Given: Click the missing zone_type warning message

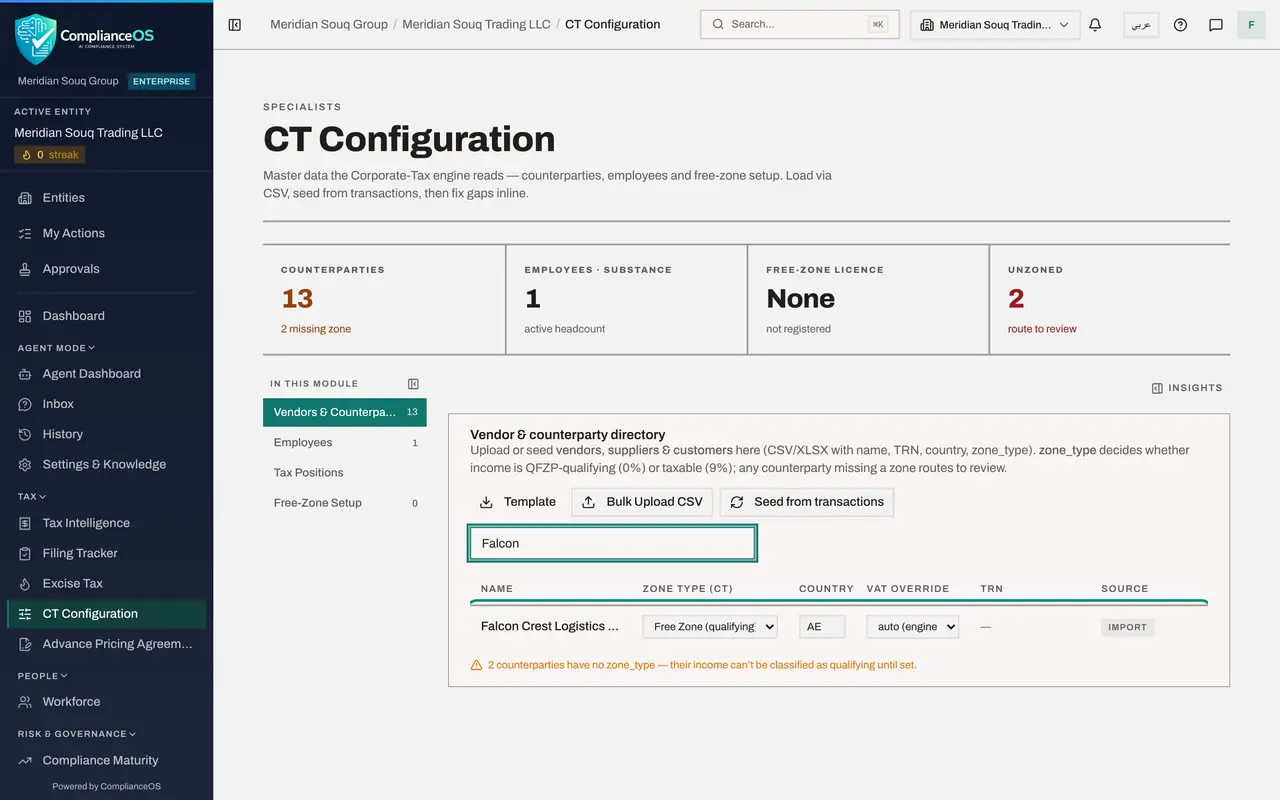Looking at the screenshot, I should [694, 665].
